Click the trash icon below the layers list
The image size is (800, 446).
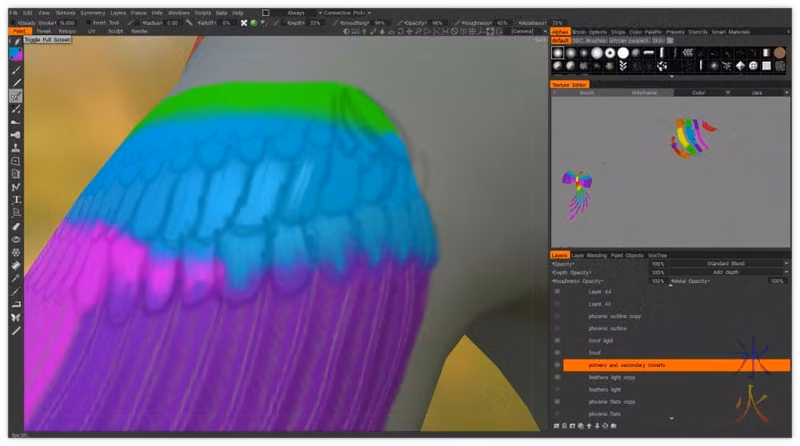point(564,426)
